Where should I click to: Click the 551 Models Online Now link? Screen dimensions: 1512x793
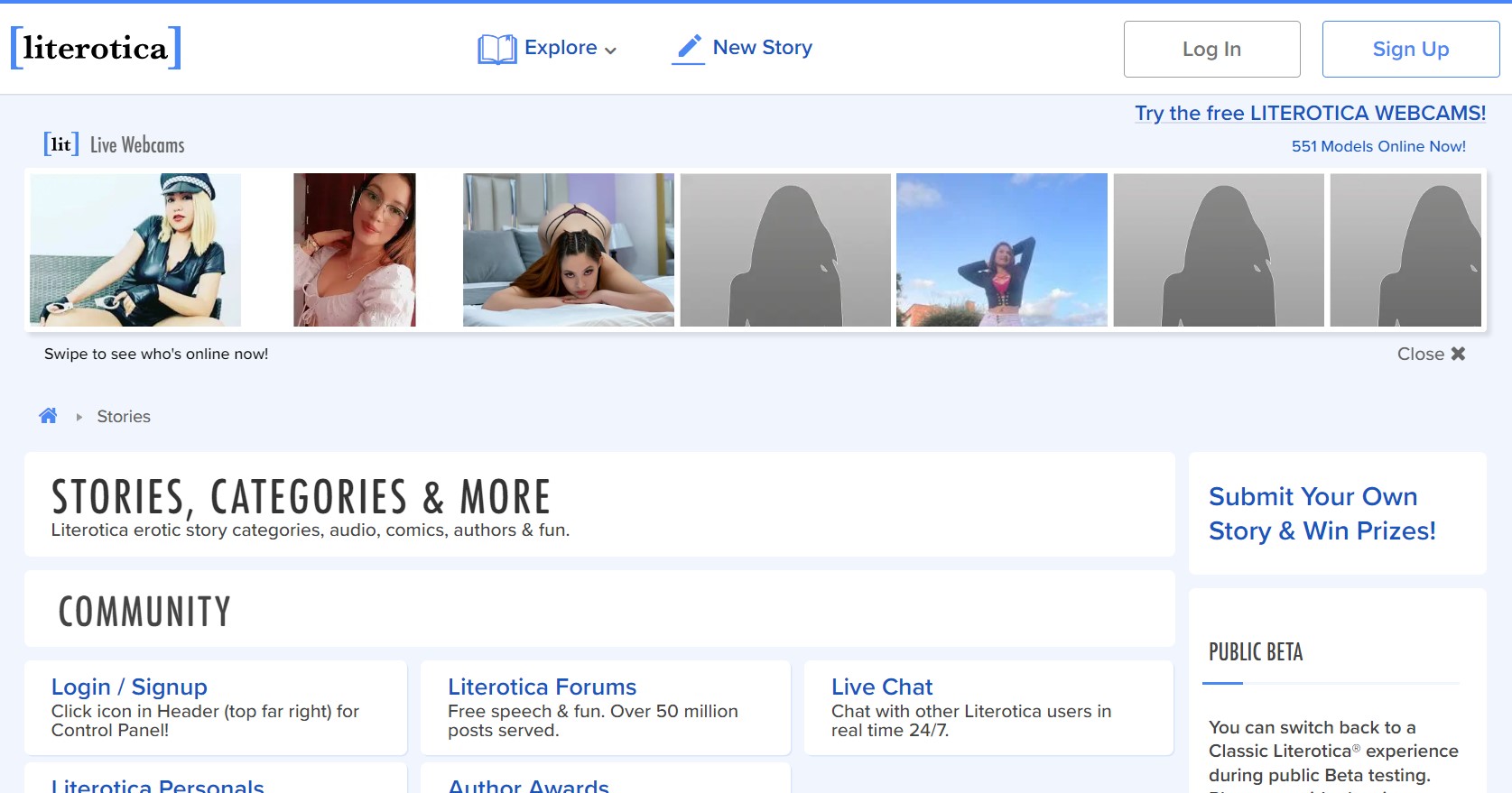(x=1378, y=146)
